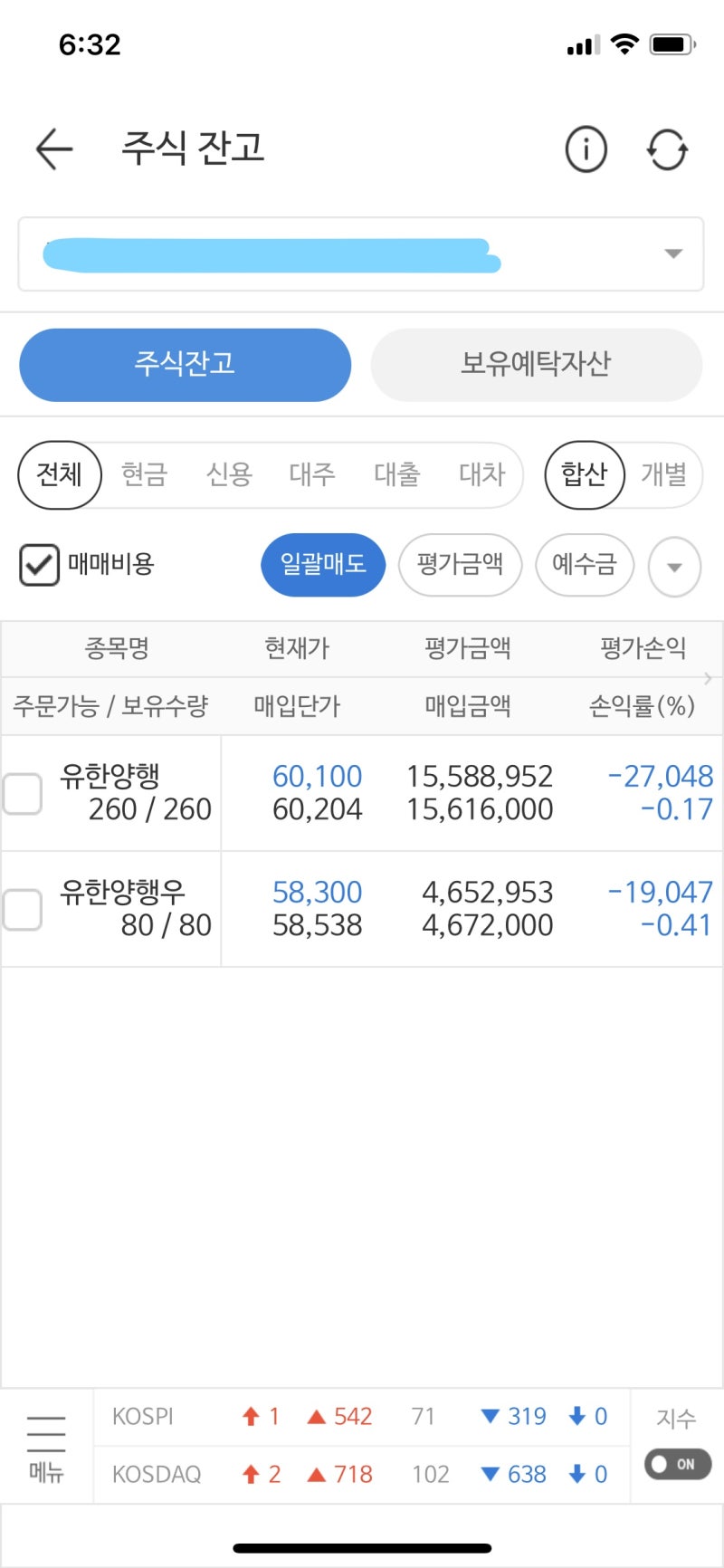Image resolution: width=724 pixels, height=1568 pixels.
Task: Open the info popup via the ⓘ icon
Action: [586, 149]
